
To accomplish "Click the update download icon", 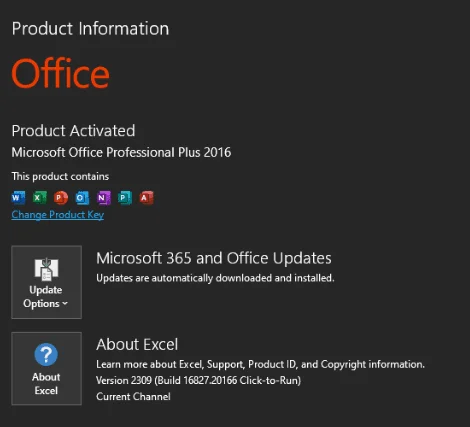I will coord(46,269).
